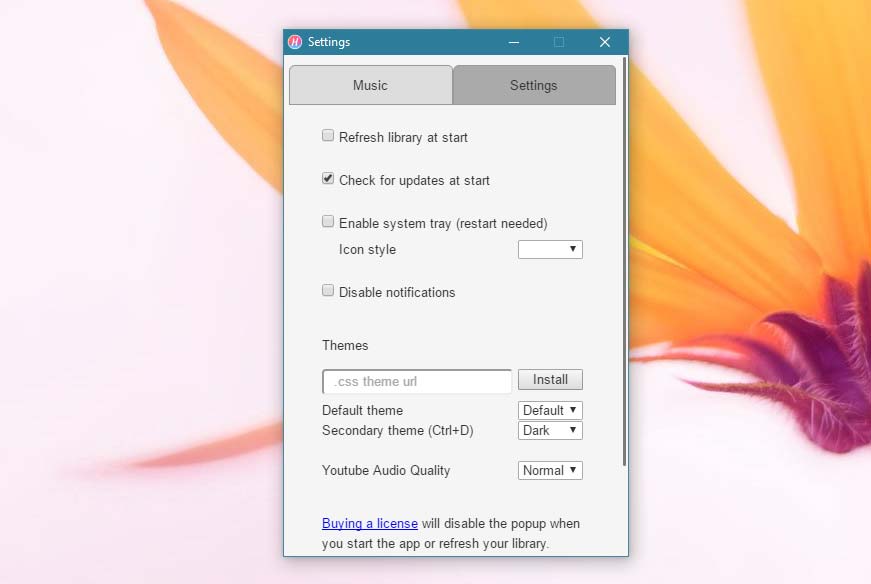The height and width of the screenshot is (584, 871).
Task: Click the empty desktop wallpaper area
Action: pyautogui.click(x=120, y=300)
